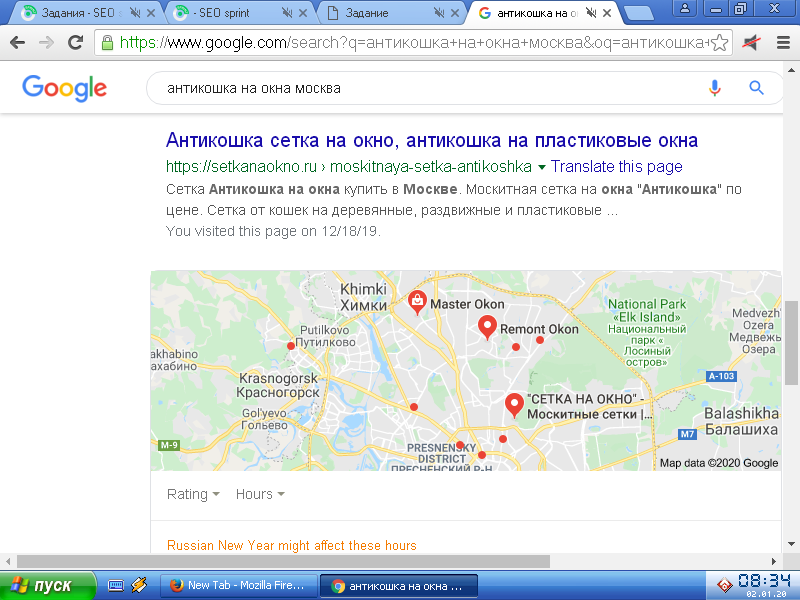Open the Антикошка сетка на окно result title
800x600 pixels.
tap(432, 140)
